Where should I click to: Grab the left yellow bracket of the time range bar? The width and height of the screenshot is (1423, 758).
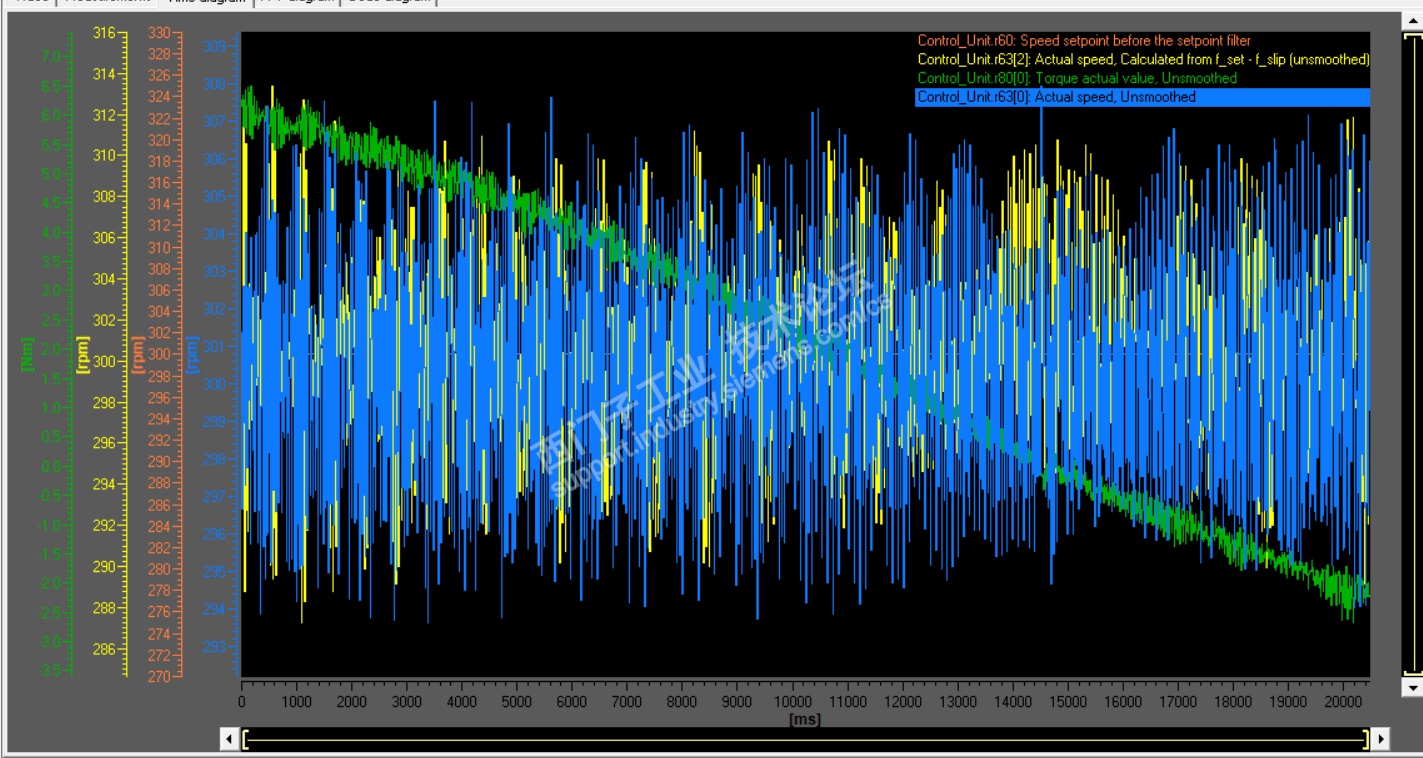click(246, 739)
